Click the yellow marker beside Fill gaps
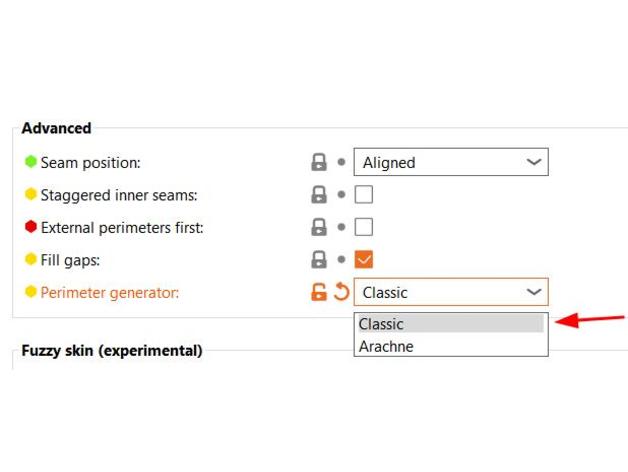628x472 pixels. [31, 260]
